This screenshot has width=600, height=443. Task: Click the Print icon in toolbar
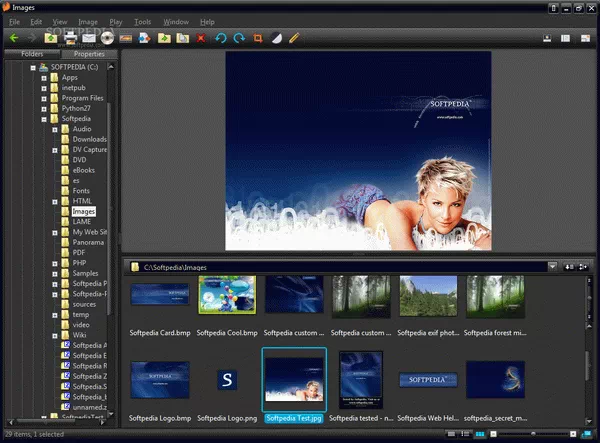[70, 38]
